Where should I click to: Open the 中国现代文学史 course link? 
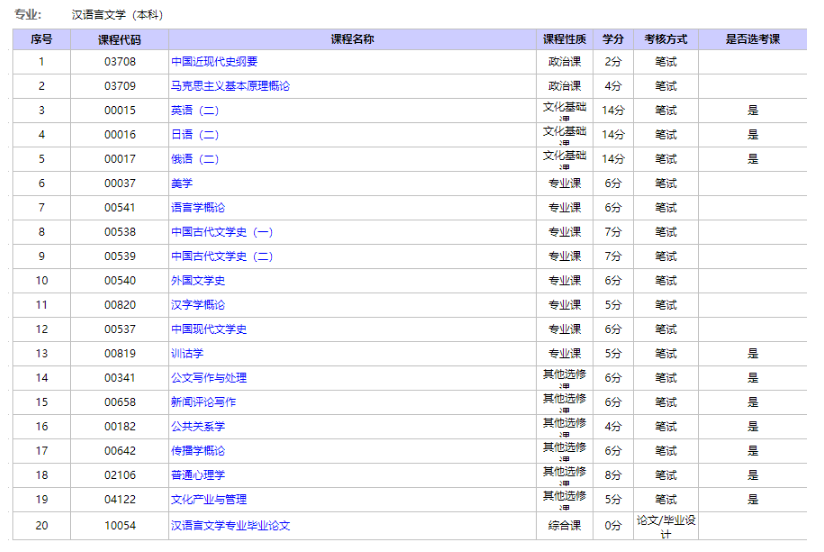(x=209, y=329)
